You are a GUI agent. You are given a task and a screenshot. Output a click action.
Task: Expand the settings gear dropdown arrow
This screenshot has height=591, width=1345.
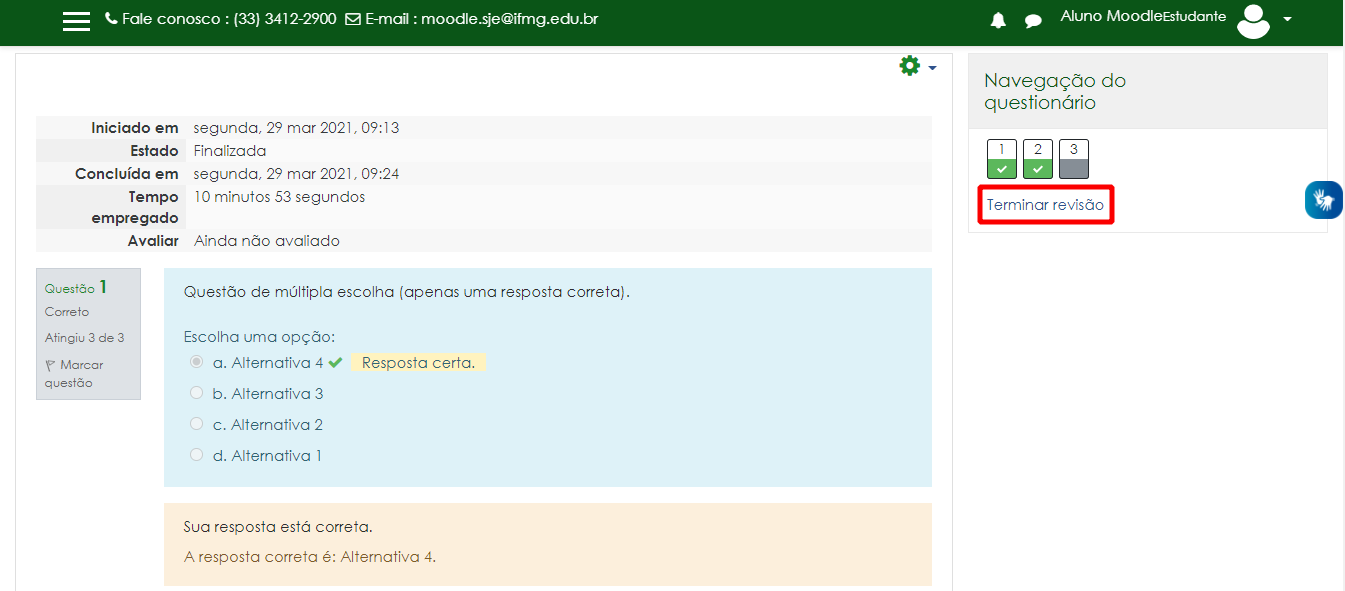coord(930,67)
